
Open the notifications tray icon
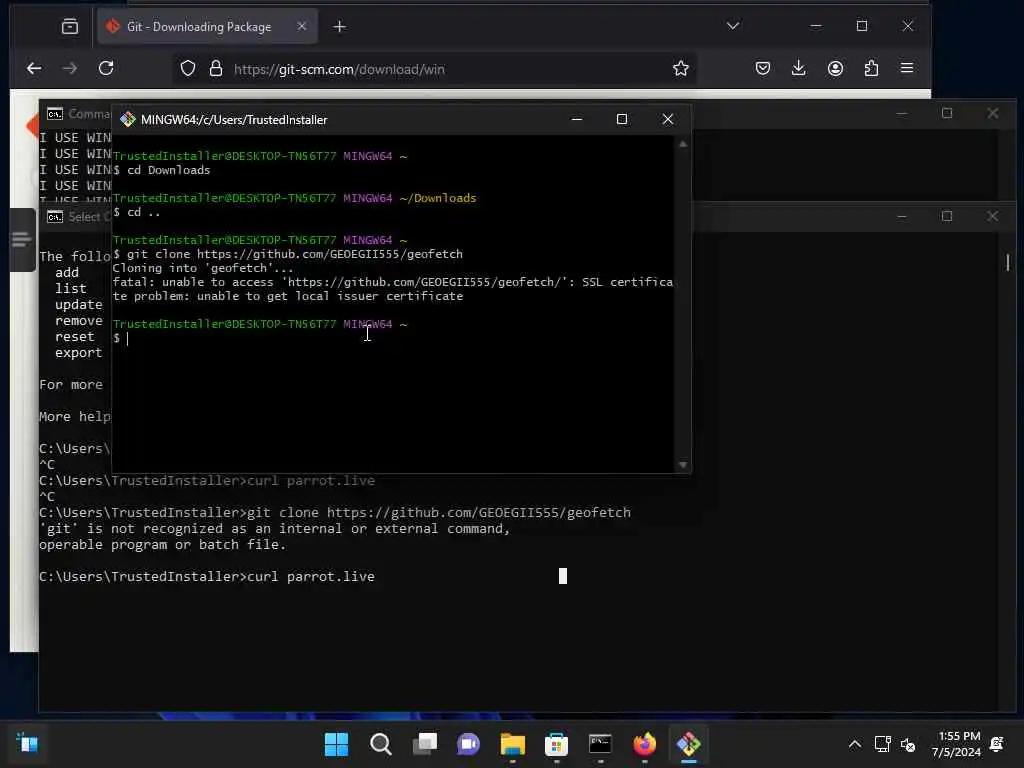click(x=997, y=744)
